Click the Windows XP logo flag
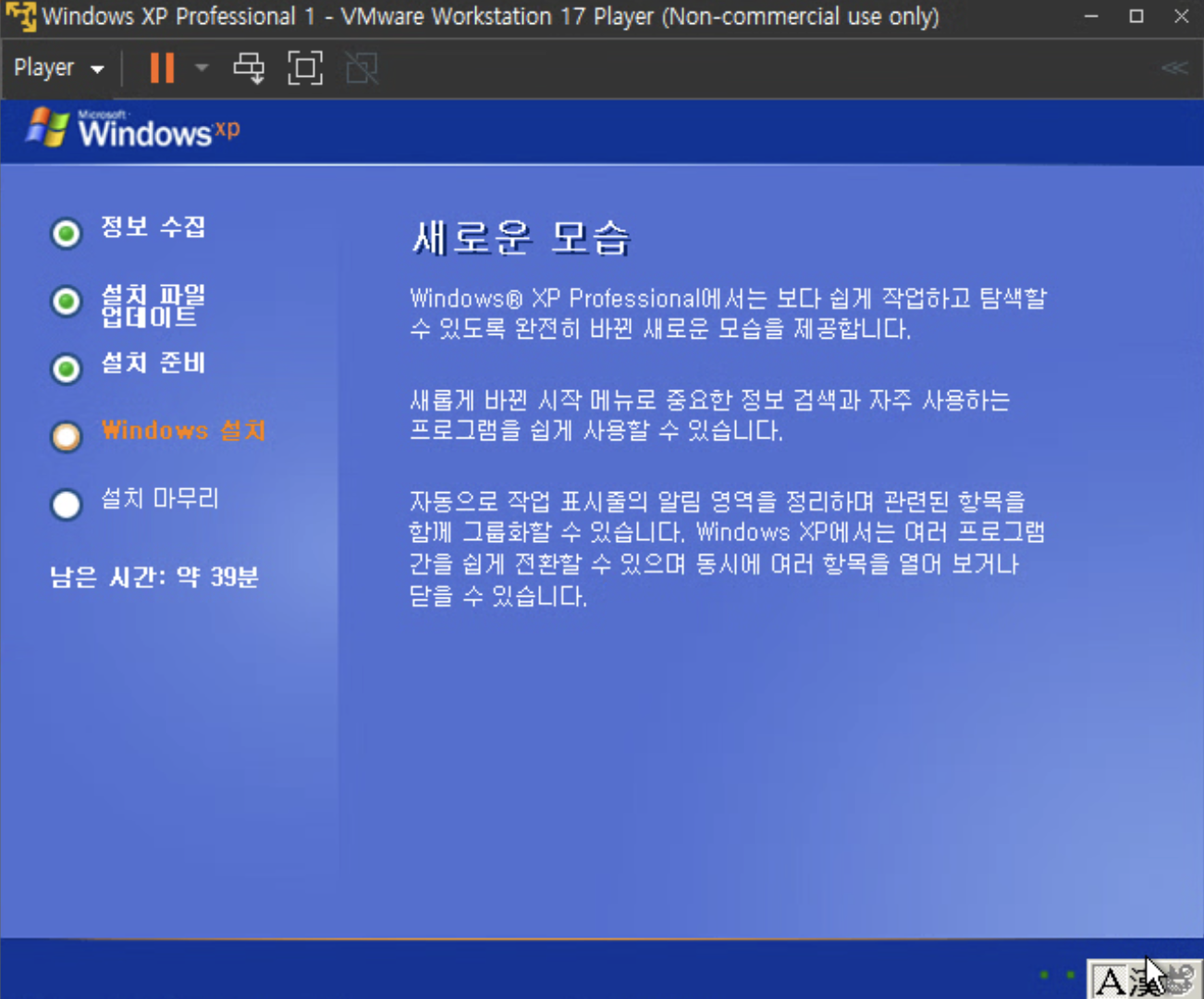Image resolution: width=1204 pixels, height=999 pixels. [x=47, y=128]
